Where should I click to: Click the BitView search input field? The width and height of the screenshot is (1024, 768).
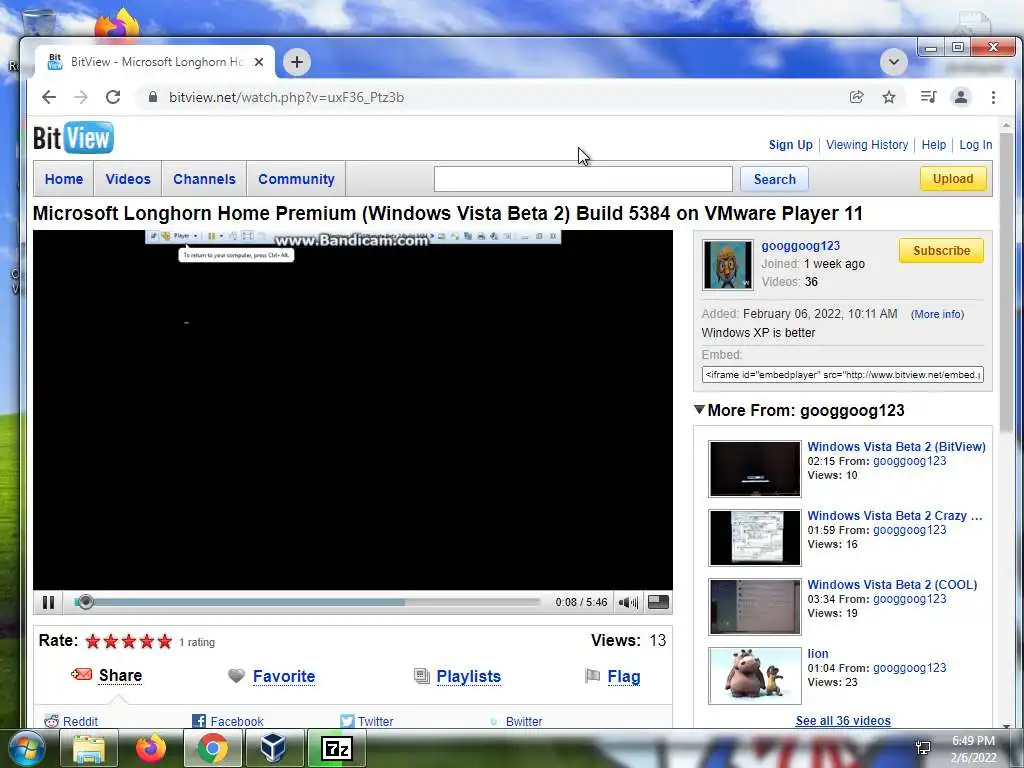coord(583,179)
